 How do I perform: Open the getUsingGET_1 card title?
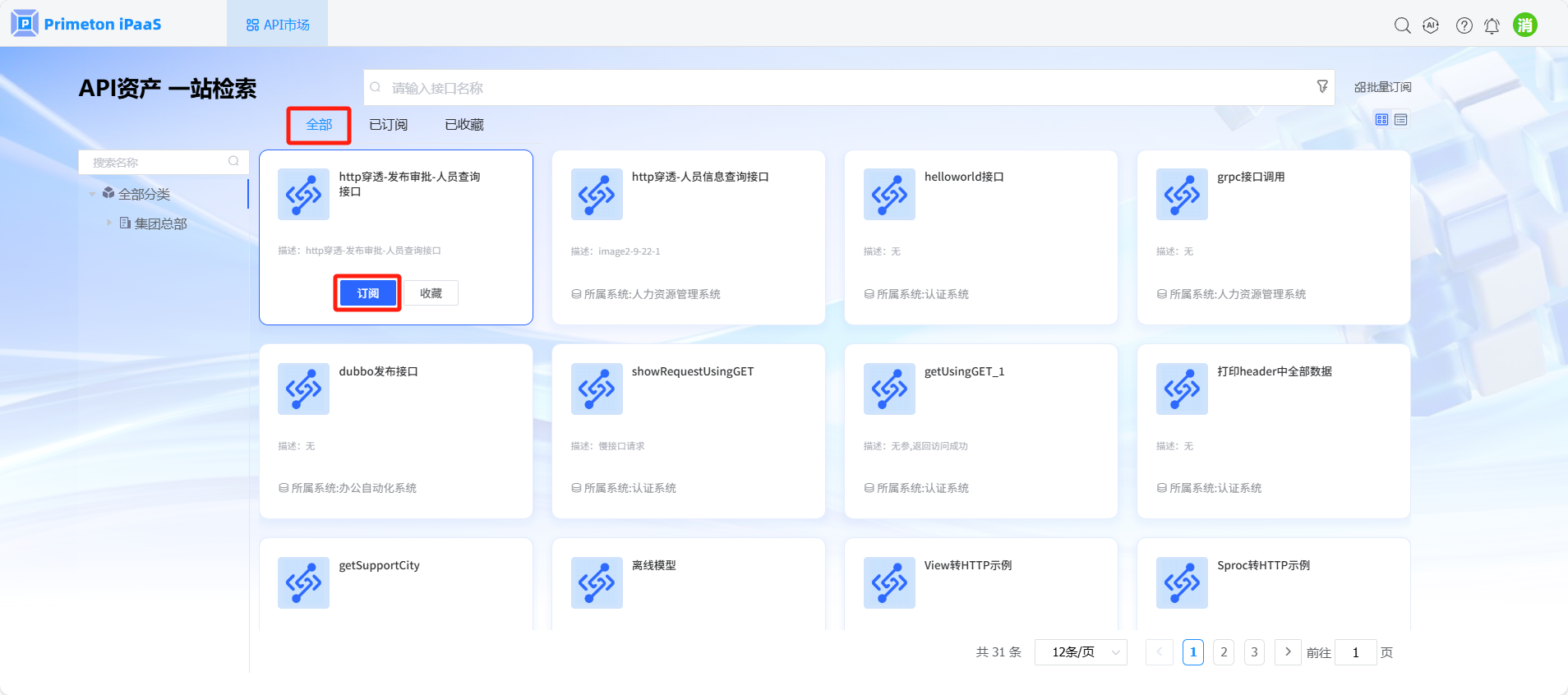click(964, 371)
